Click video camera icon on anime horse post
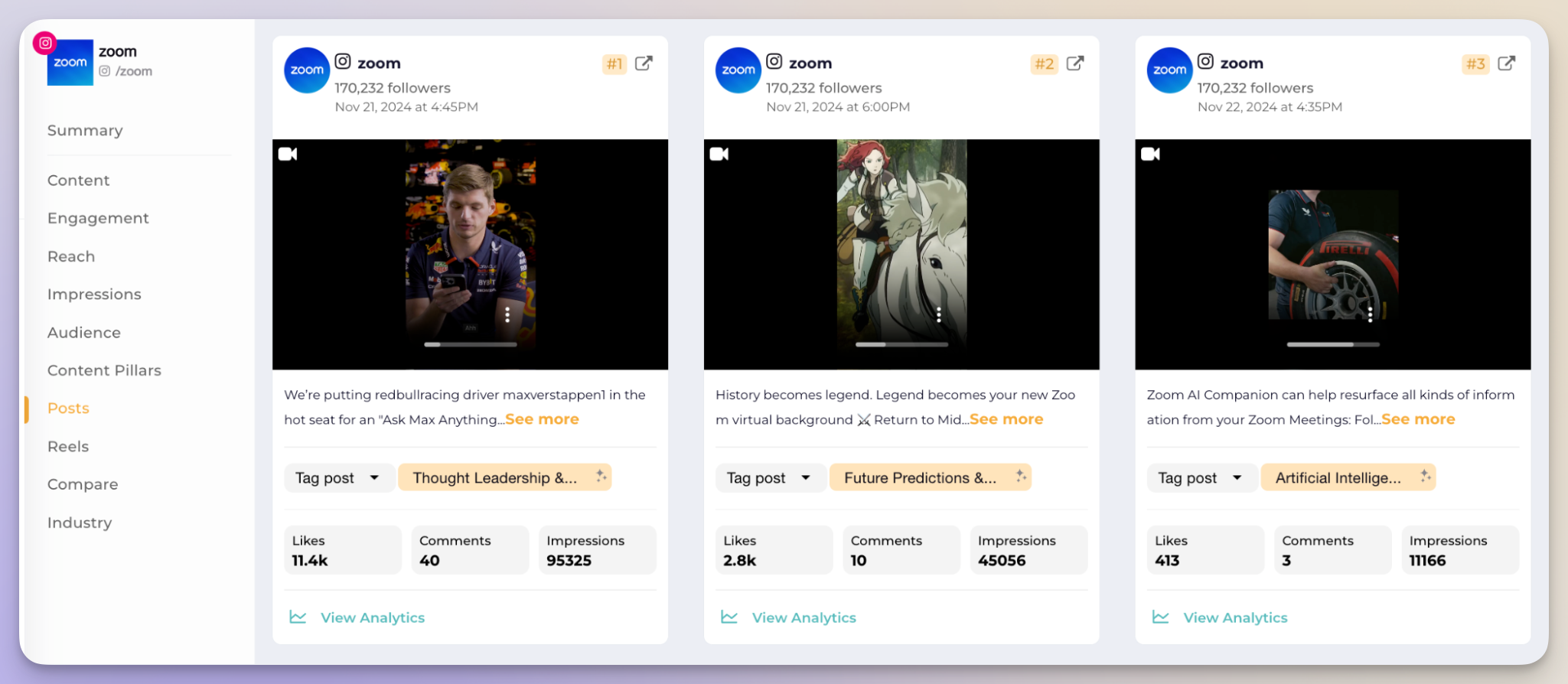This screenshot has height=684, width=1568. (719, 154)
